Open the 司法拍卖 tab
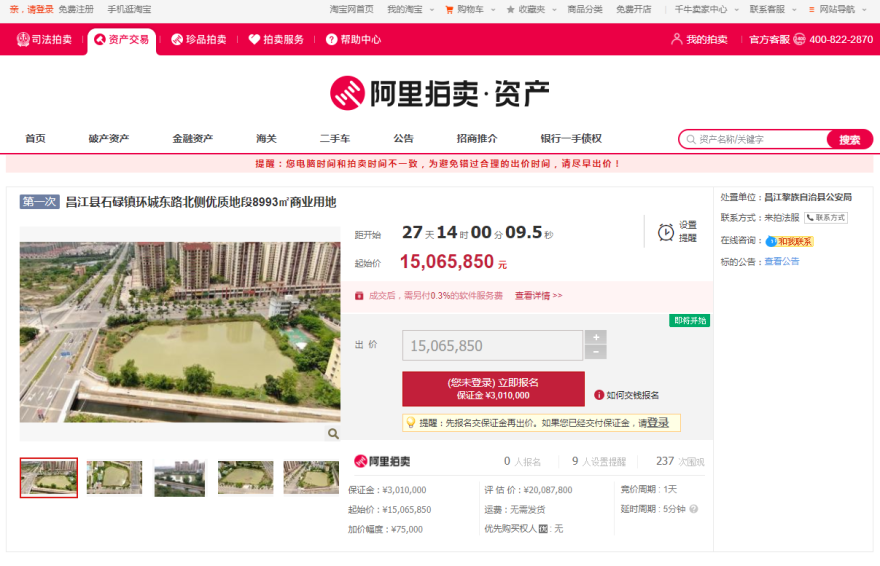 pos(44,39)
